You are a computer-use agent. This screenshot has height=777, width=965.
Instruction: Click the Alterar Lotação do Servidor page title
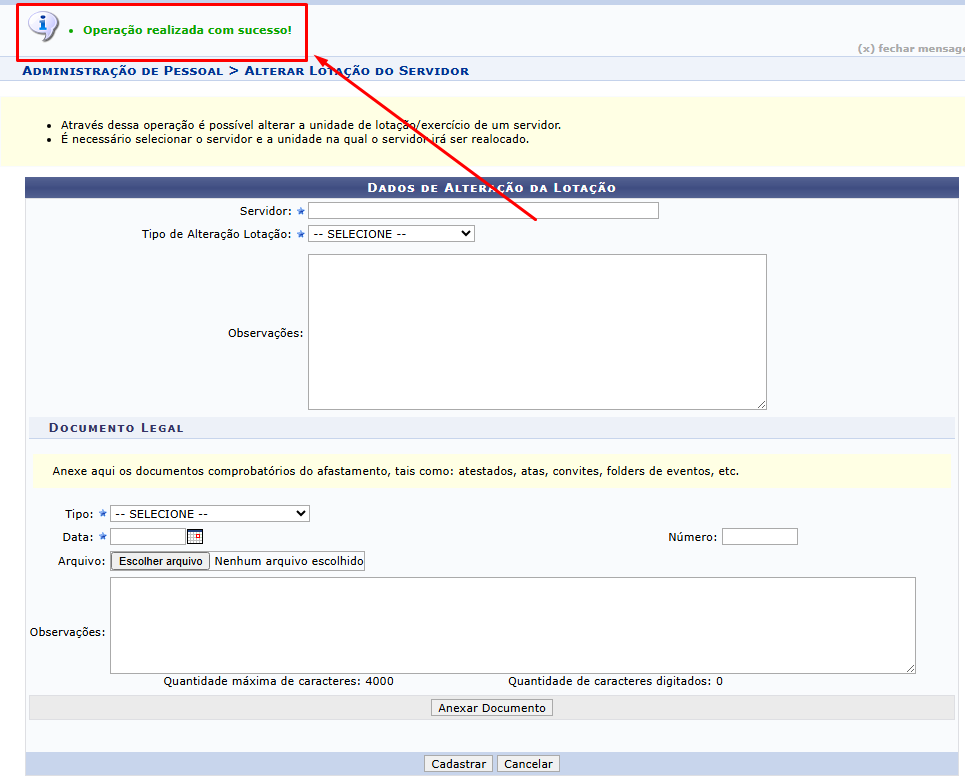[x=356, y=71]
